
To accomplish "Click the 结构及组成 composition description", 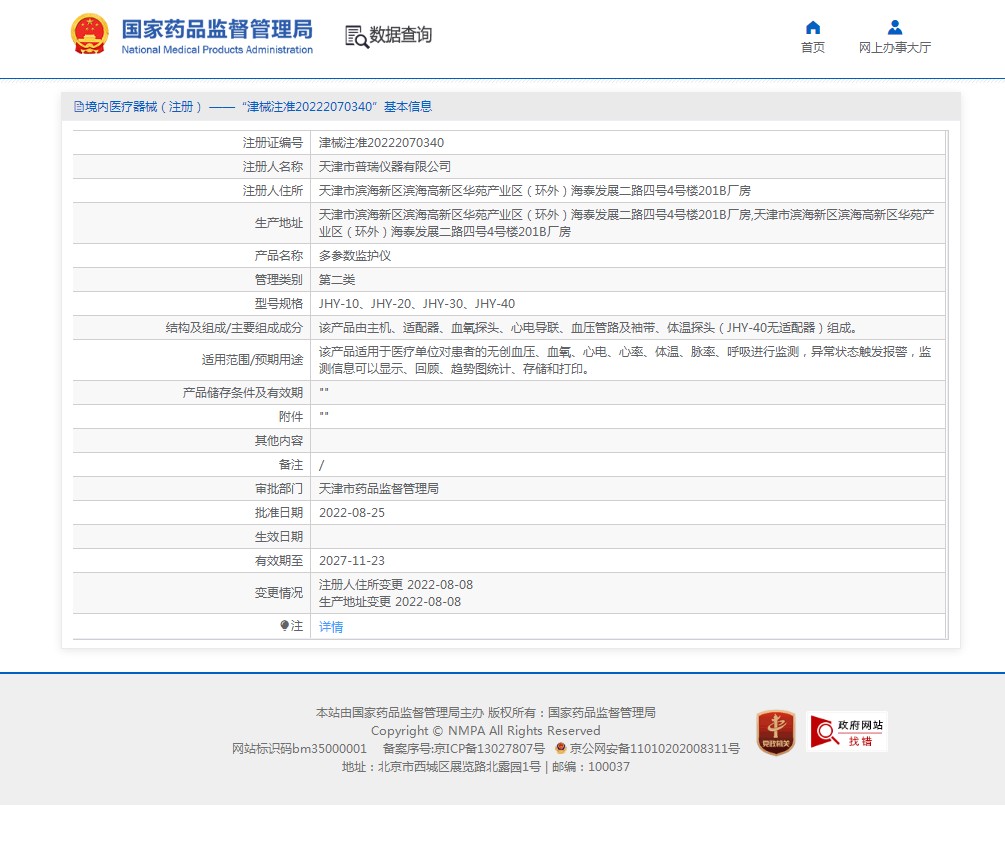I will click(588, 328).
